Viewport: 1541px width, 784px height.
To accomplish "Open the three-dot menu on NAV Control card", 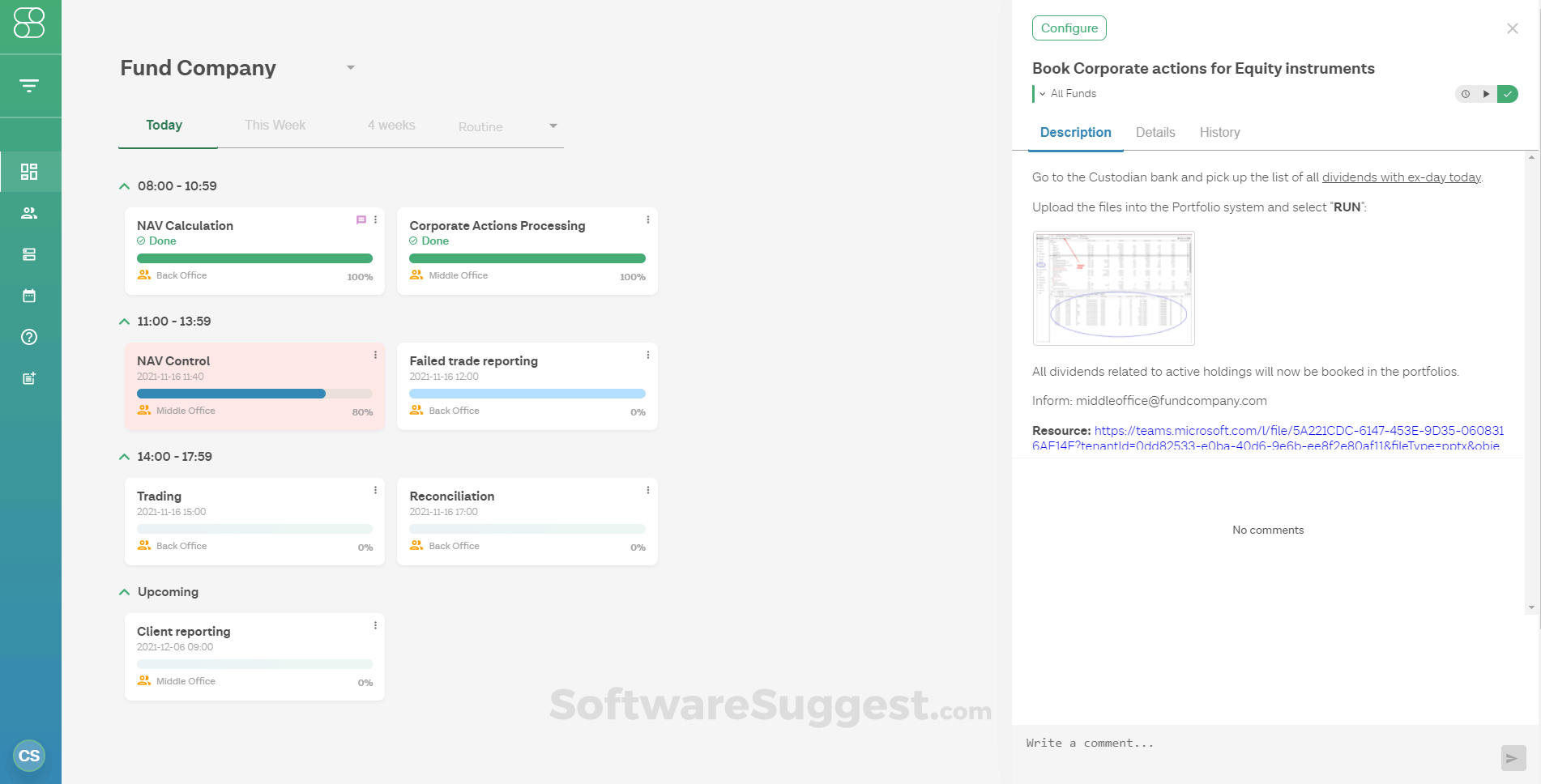I will point(375,355).
